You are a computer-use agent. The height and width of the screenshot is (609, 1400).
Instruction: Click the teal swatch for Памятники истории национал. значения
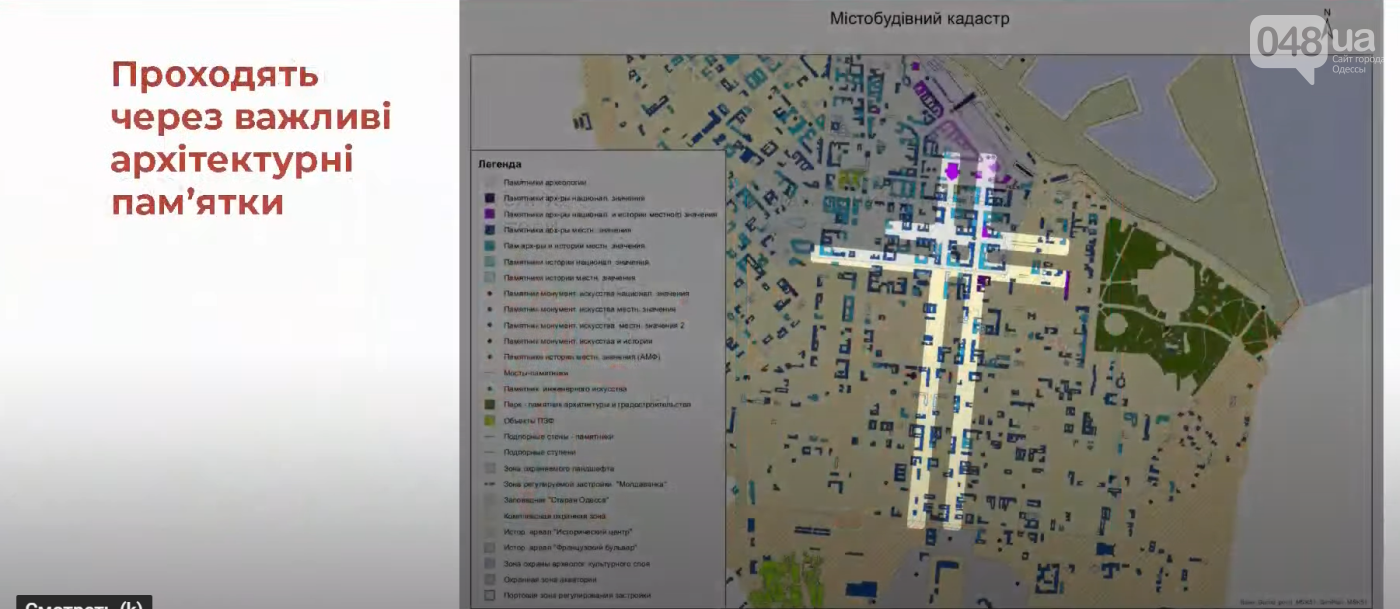(488, 262)
